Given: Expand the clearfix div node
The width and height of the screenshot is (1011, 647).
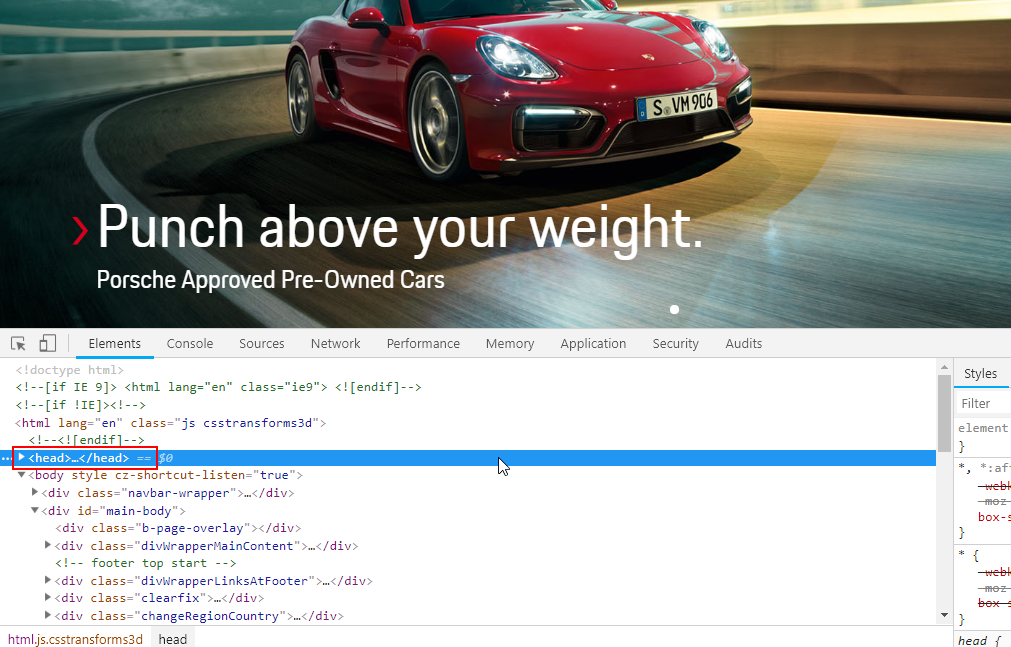Looking at the screenshot, I should point(47,598).
